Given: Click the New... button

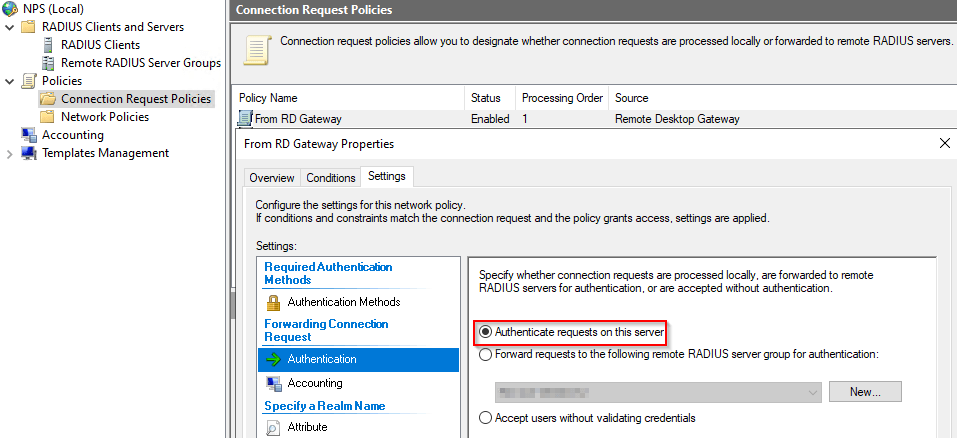Looking at the screenshot, I should [863, 392].
